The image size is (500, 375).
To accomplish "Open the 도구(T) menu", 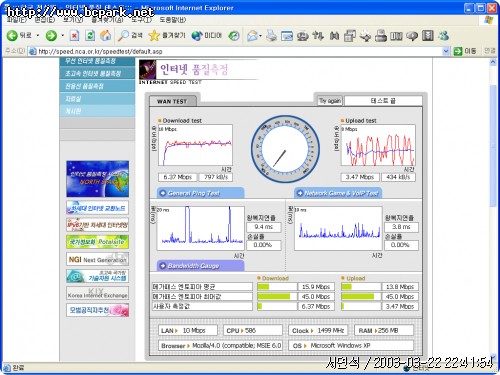I will (x=141, y=20).
